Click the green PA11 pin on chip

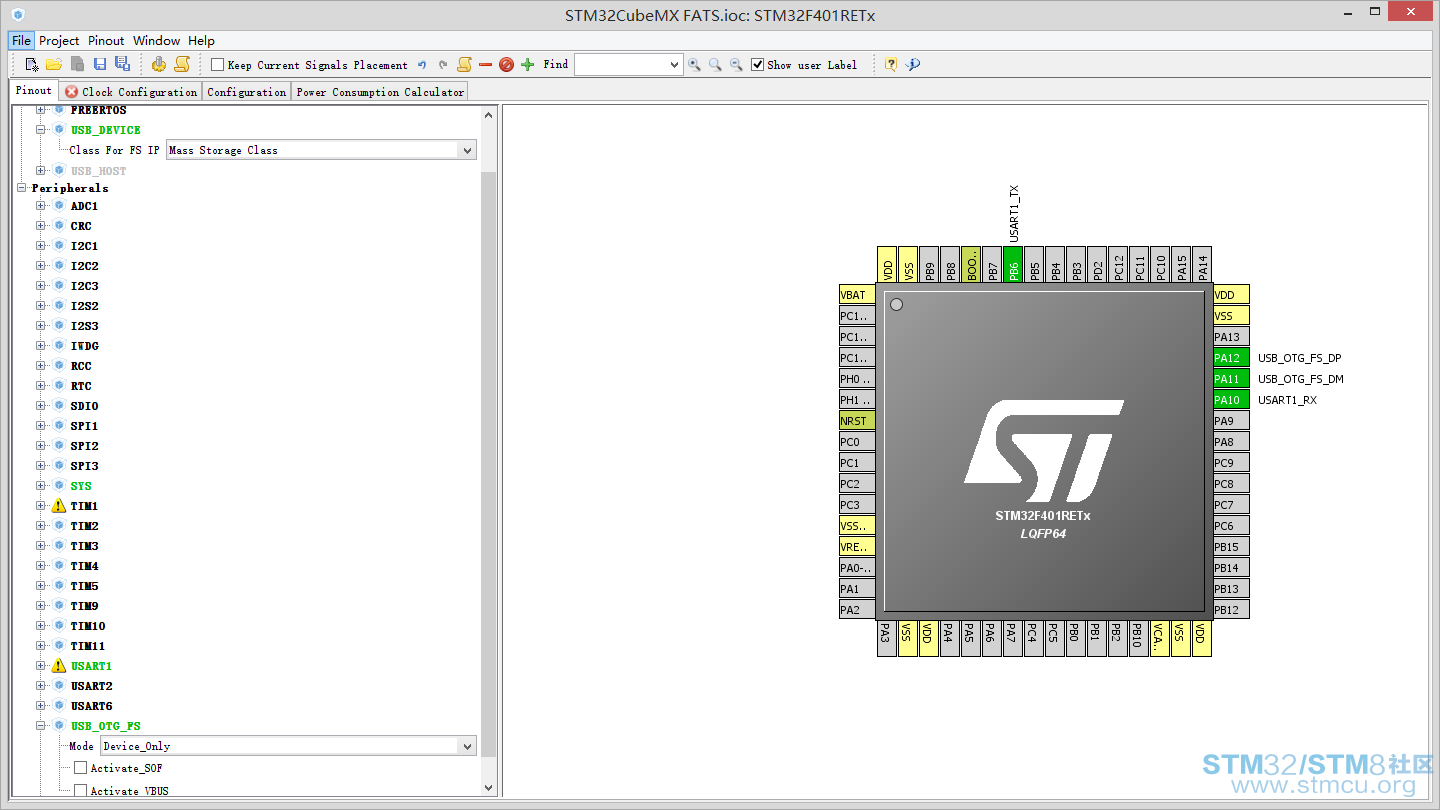1231,379
